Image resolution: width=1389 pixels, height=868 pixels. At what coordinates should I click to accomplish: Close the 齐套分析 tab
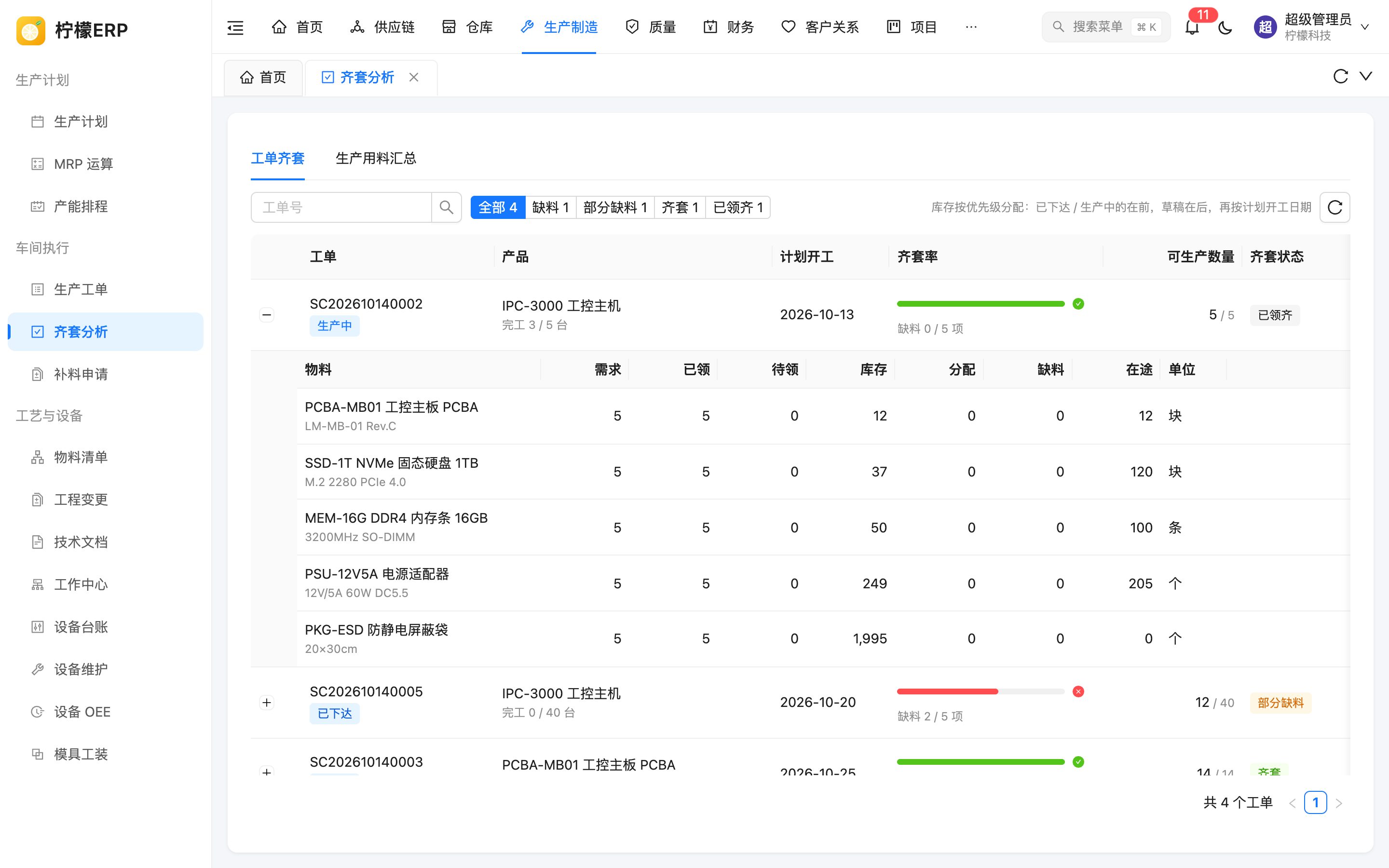point(414,78)
